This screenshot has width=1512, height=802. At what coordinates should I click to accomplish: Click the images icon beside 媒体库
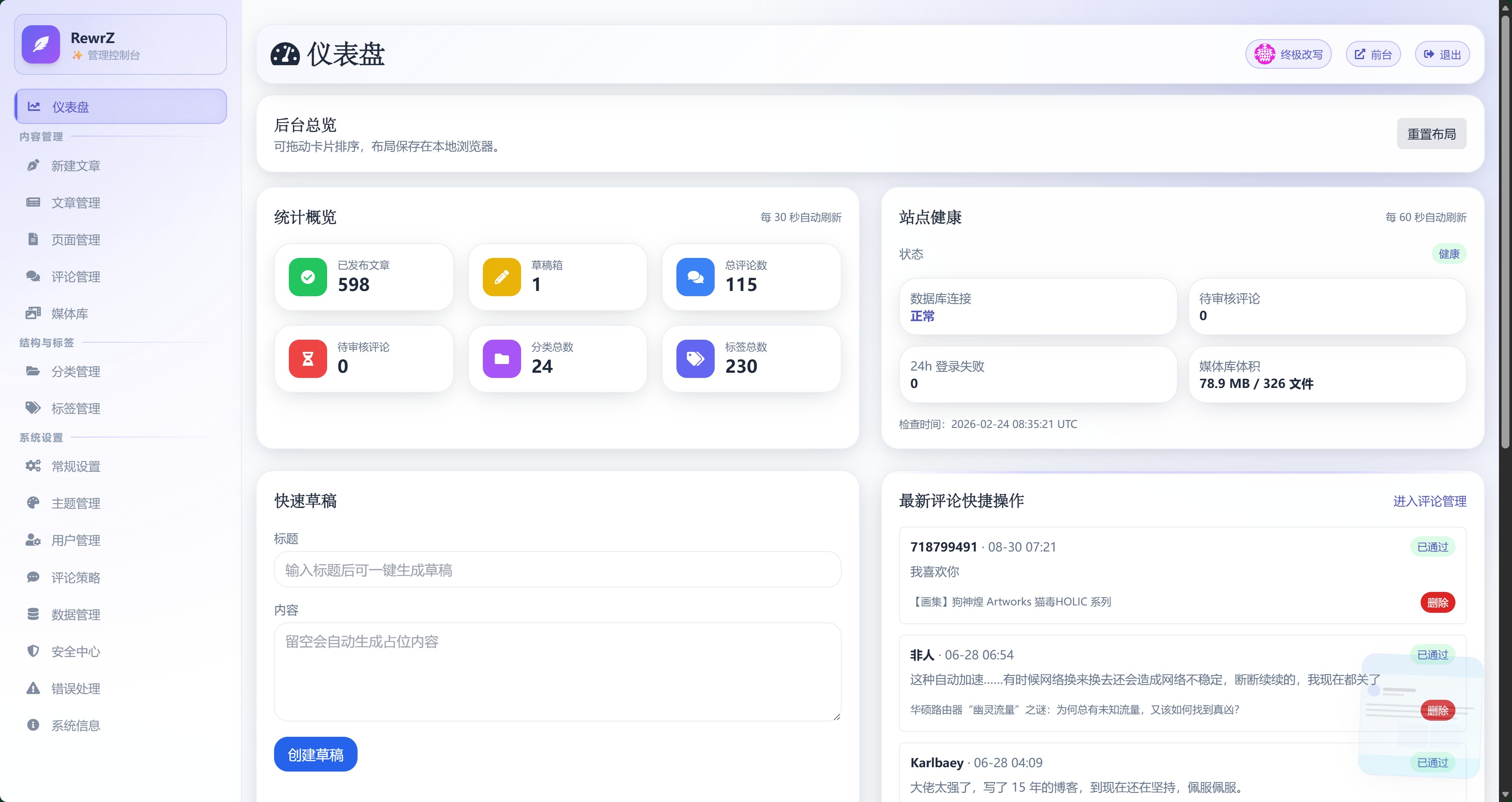click(33, 313)
